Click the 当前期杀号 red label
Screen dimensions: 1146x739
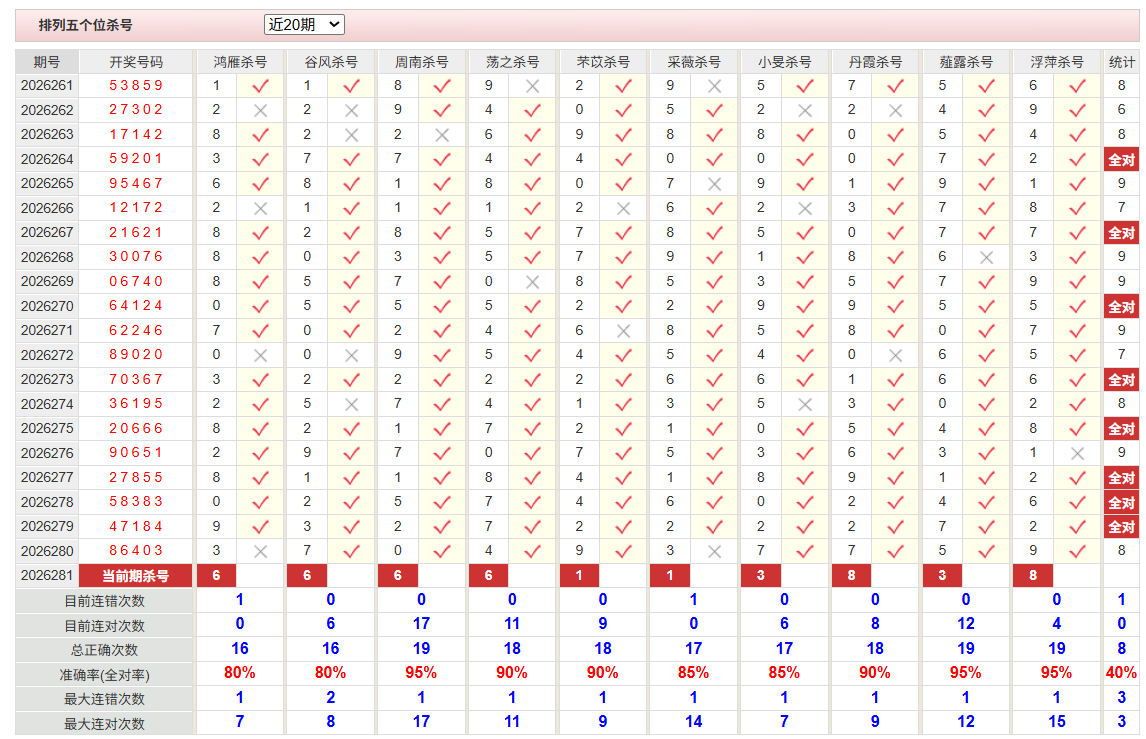coord(136,576)
